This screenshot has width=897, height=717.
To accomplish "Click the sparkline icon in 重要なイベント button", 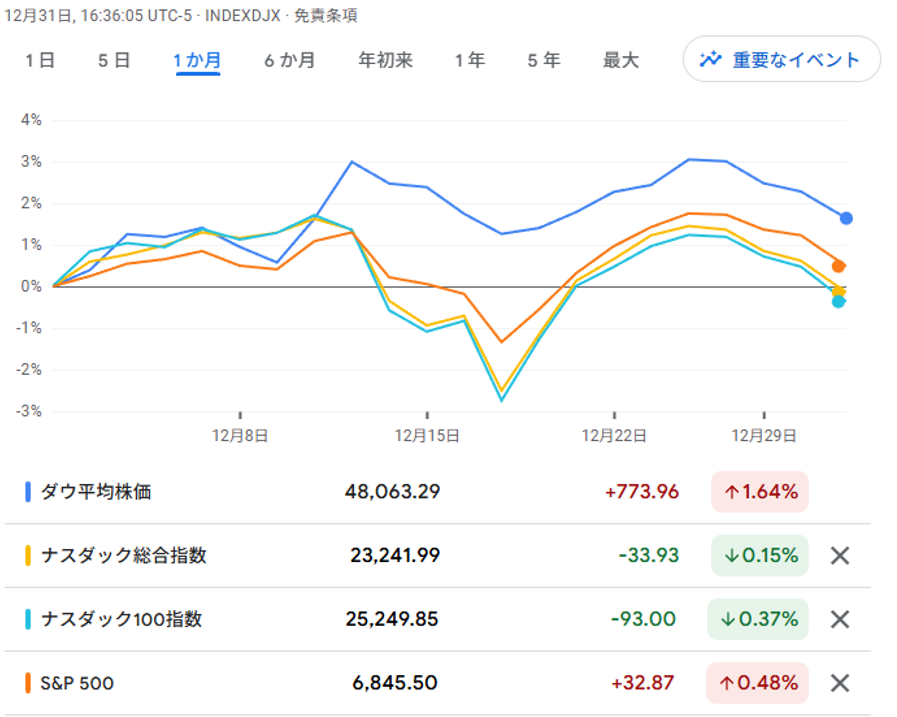I will 711,59.
